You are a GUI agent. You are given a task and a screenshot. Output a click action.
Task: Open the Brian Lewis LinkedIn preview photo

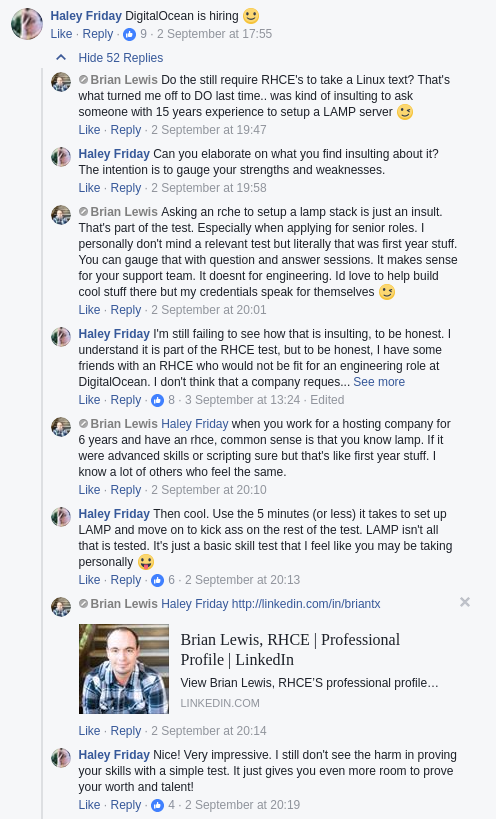point(124,669)
